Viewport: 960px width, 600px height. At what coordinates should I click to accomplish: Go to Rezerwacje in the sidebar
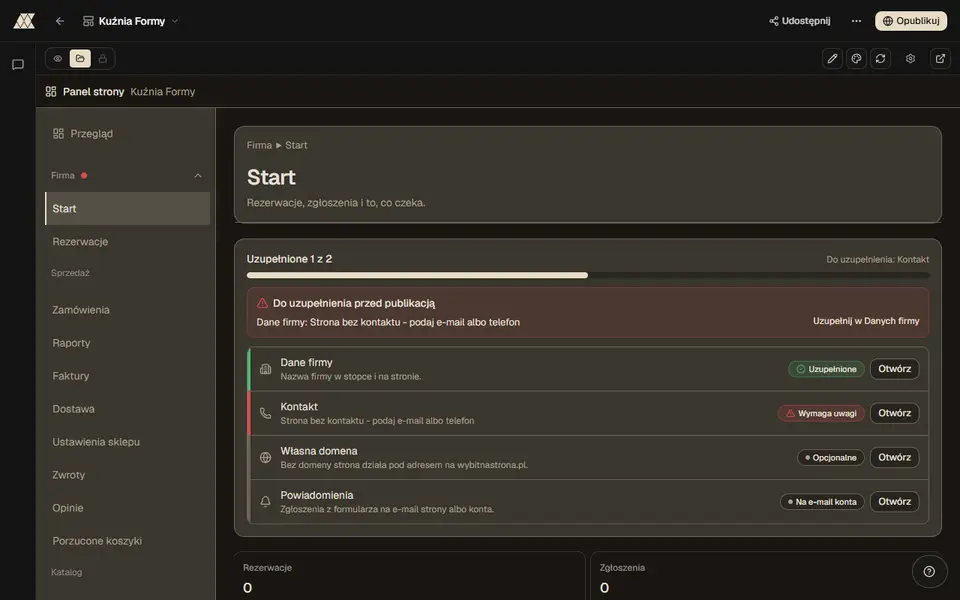tap(127, 241)
